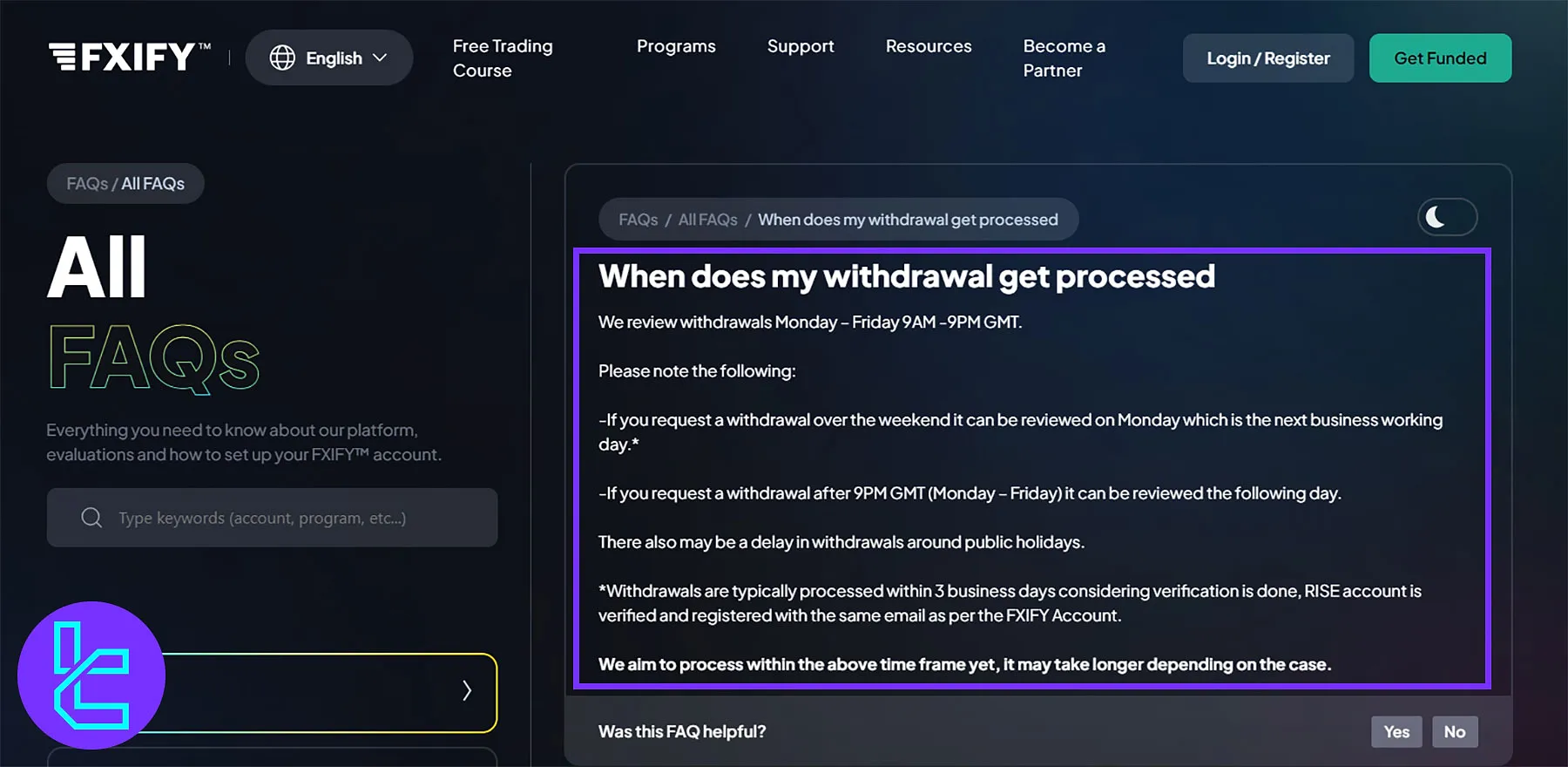1568x767 pixels.
Task: Open the Resources menu
Action: coord(929,46)
